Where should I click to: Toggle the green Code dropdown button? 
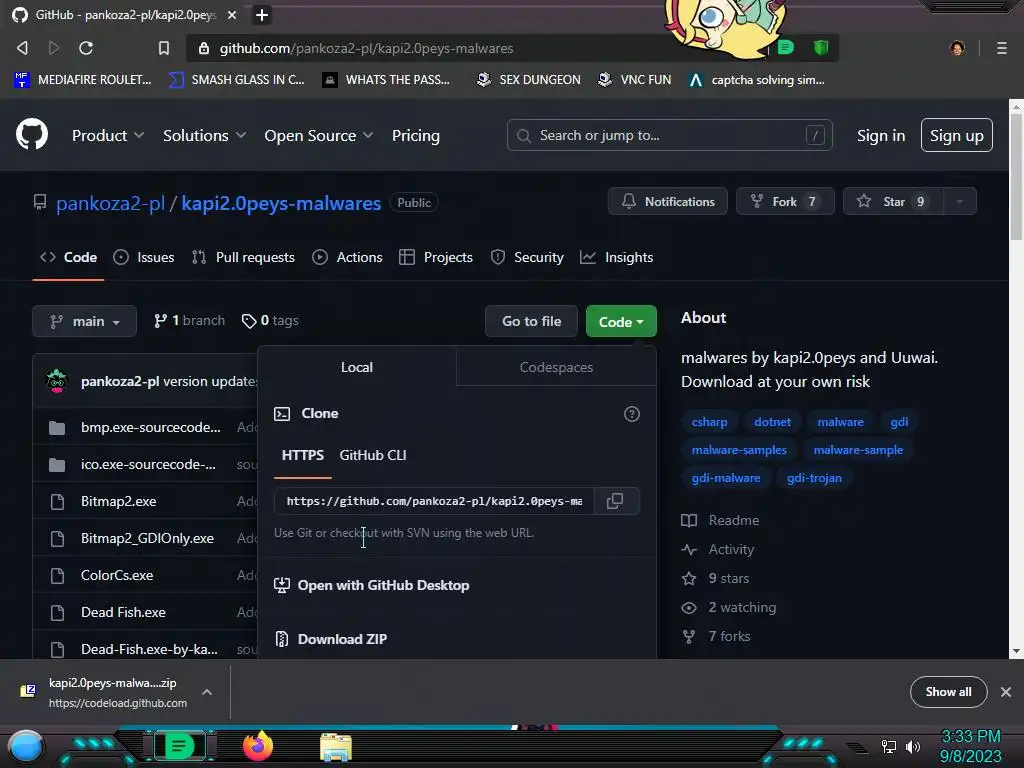tap(621, 321)
